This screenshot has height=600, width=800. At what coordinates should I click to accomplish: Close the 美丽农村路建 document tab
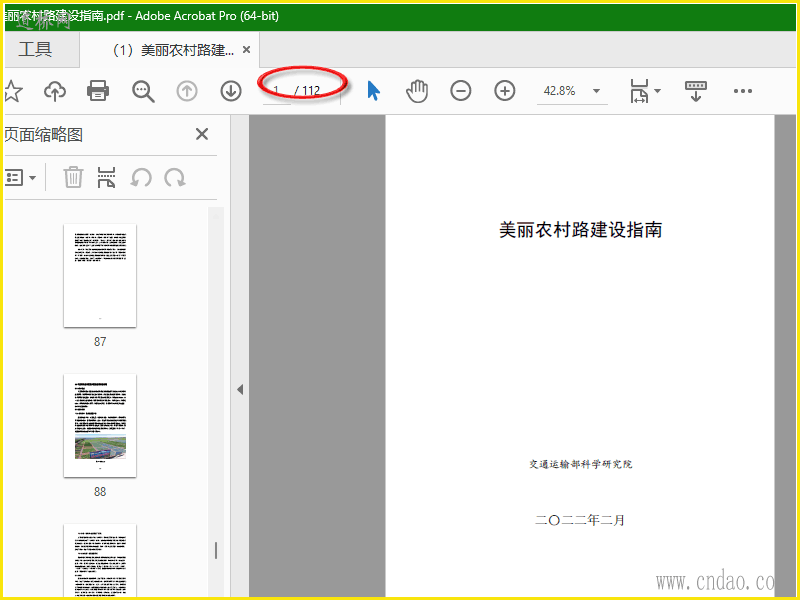click(x=246, y=49)
